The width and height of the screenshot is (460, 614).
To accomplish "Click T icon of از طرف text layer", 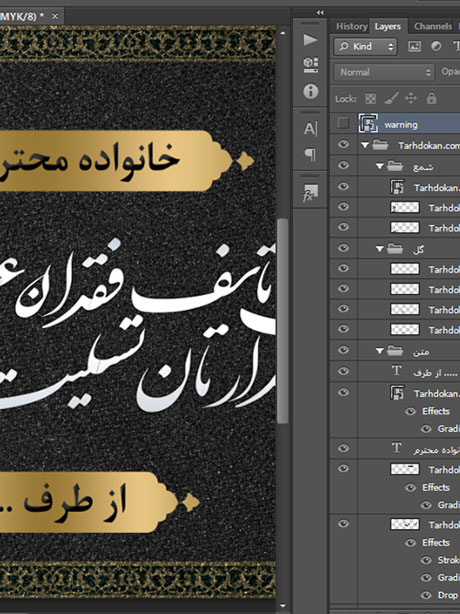I will click(x=397, y=370).
